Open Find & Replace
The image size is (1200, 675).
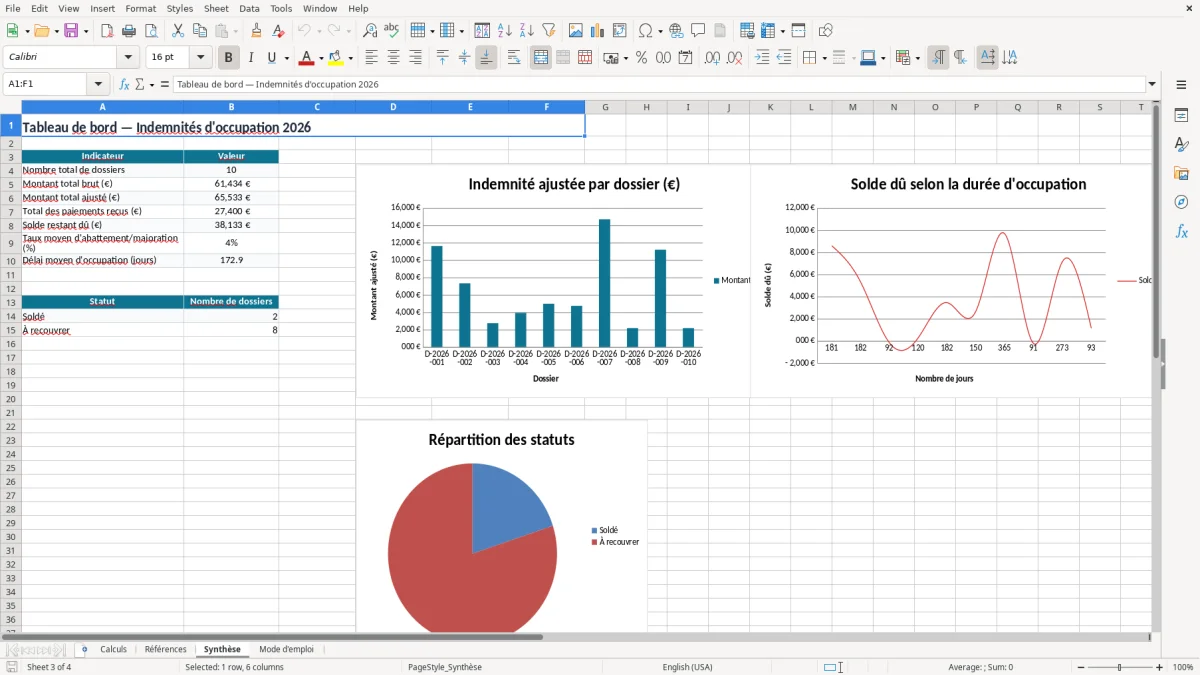coord(370,31)
